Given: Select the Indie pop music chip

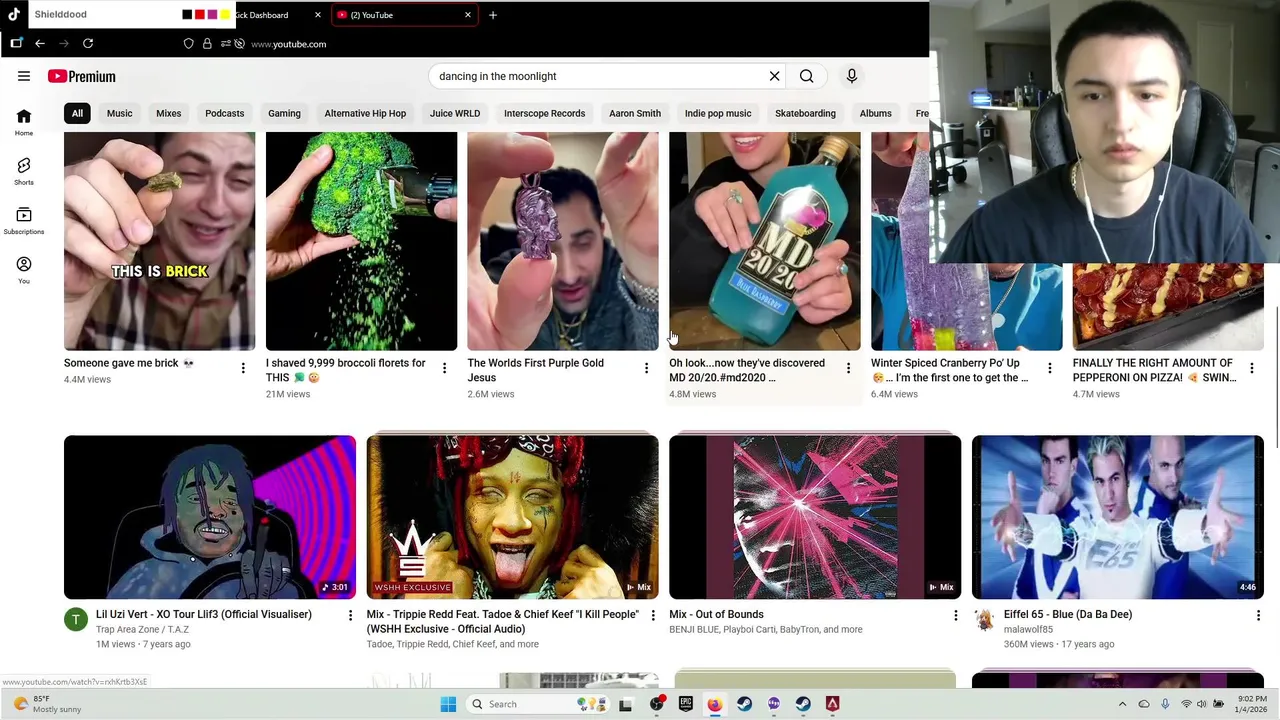Looking at the screenshot, I should point(718,113).
